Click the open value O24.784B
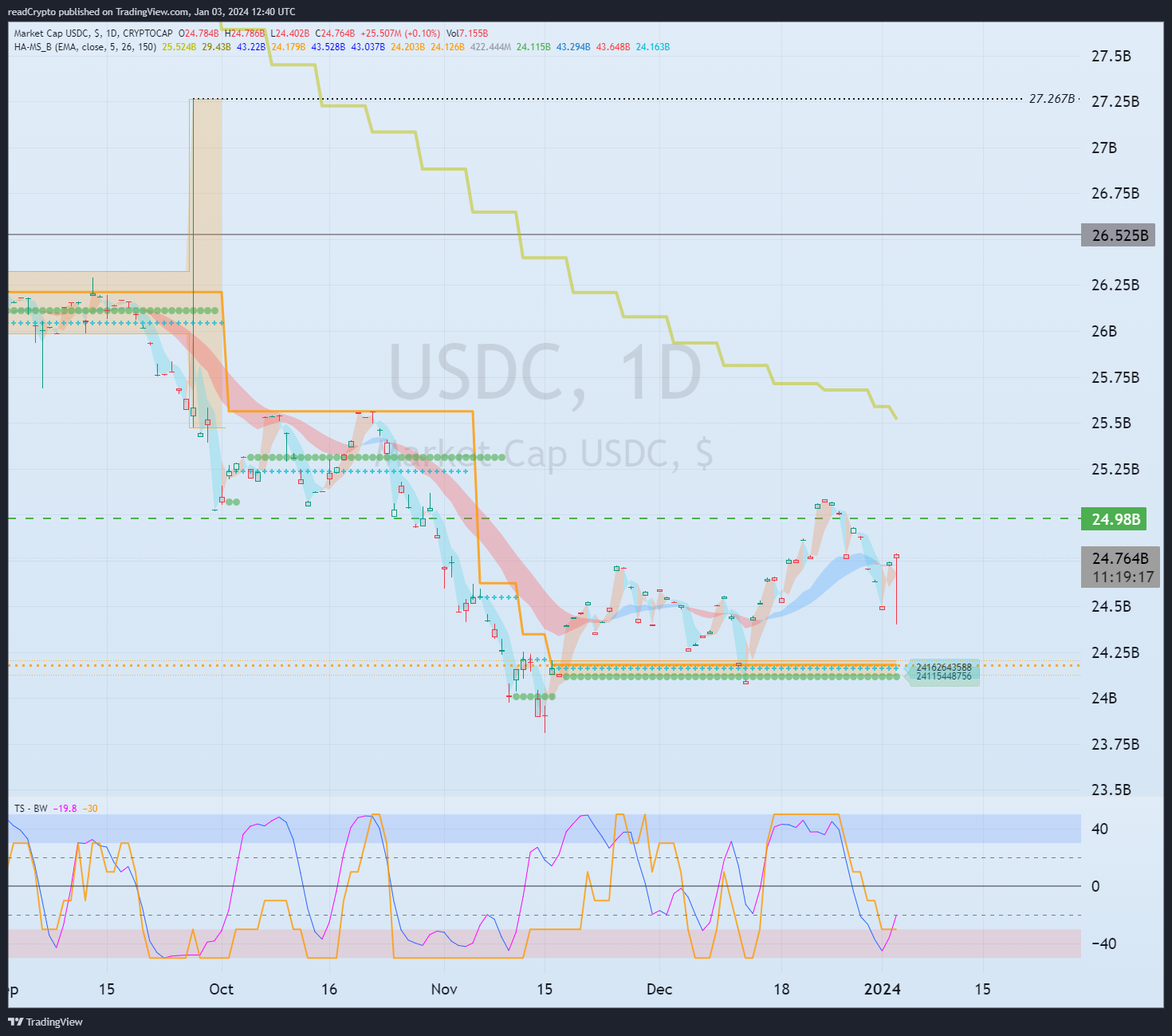 pos(199,33)
